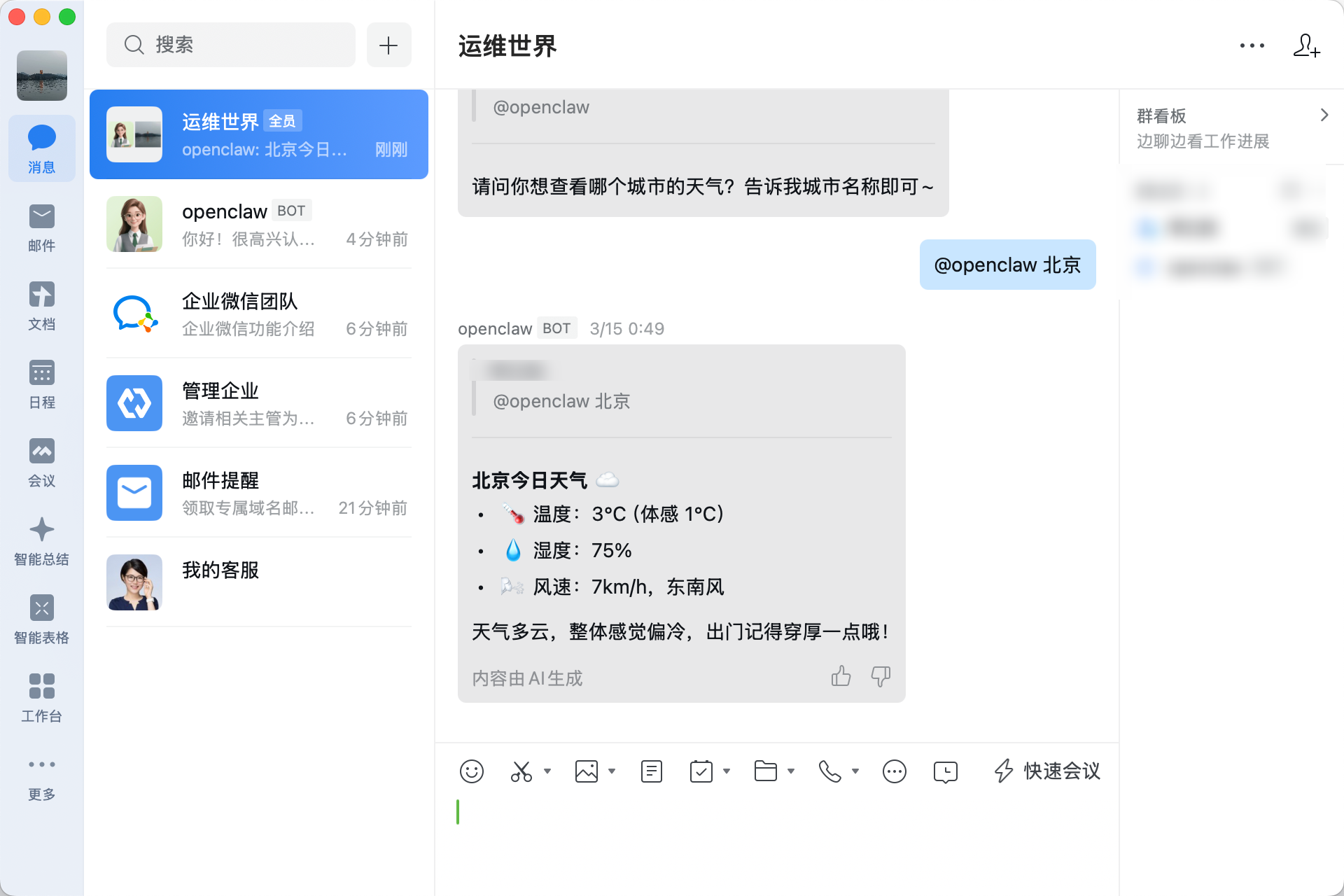The height and width of the screenshot is (896, 1344).
Task: Open the chat history clock icon
Action: point(945,771)
